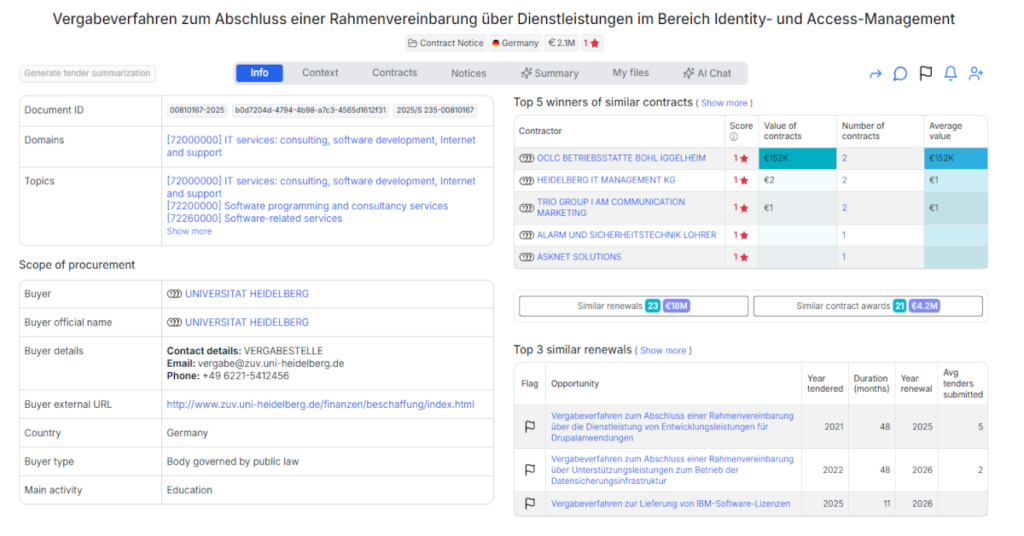
Task: Click number of contracts for HEIDELBERG IT MANAGEMENT
Action: coord(844,180)
